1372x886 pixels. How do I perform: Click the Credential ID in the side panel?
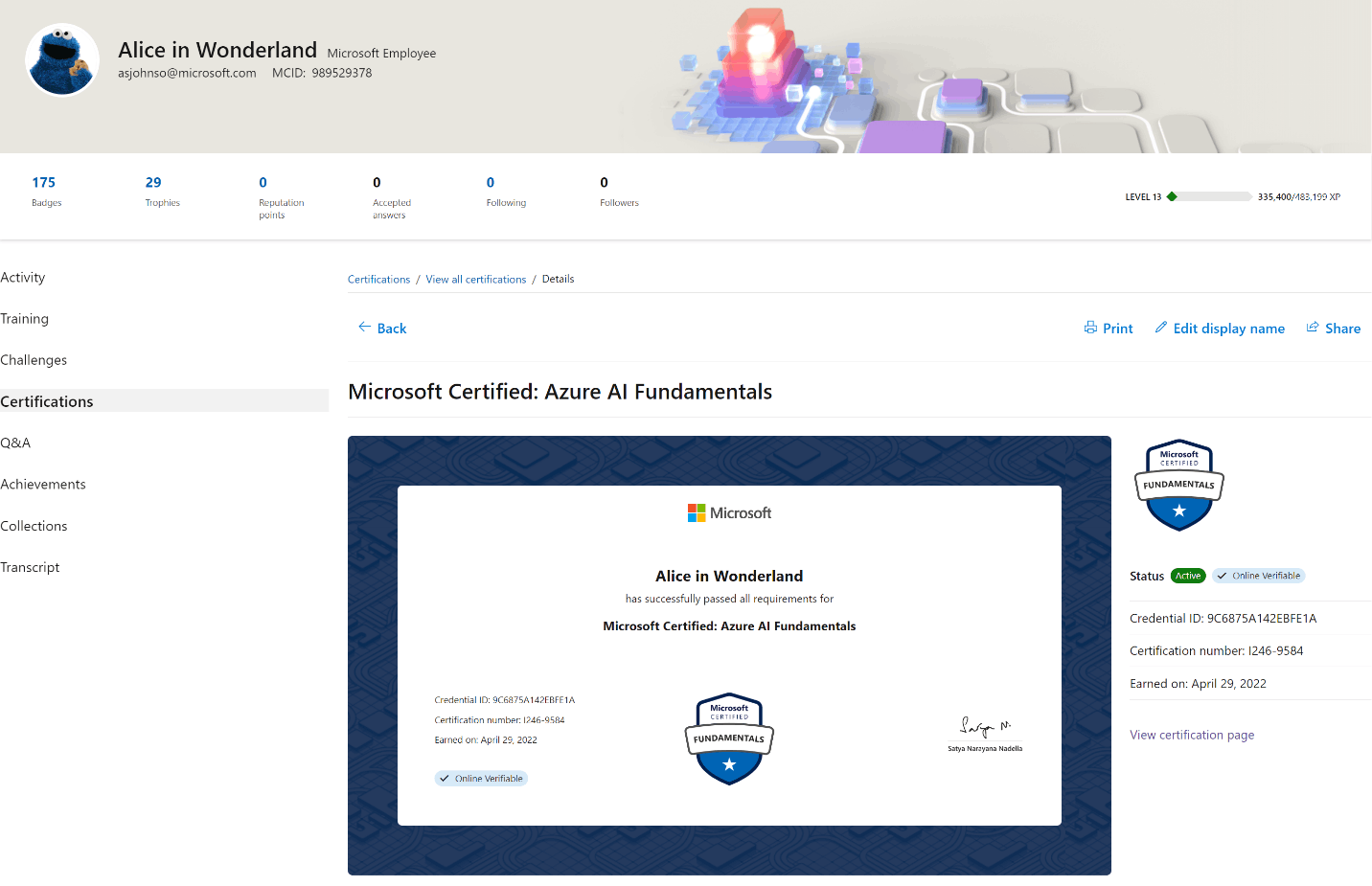1223,619
